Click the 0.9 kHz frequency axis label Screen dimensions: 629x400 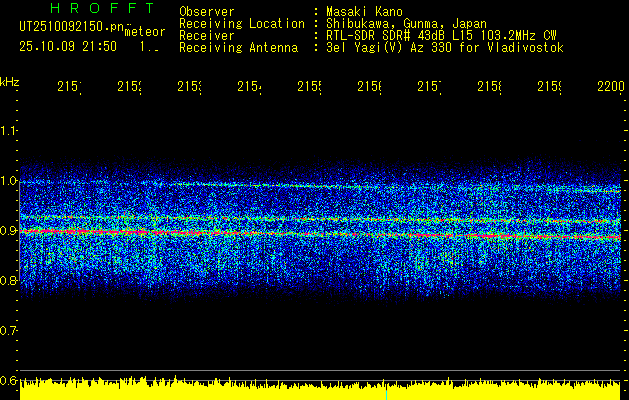[x=8, y=231]
